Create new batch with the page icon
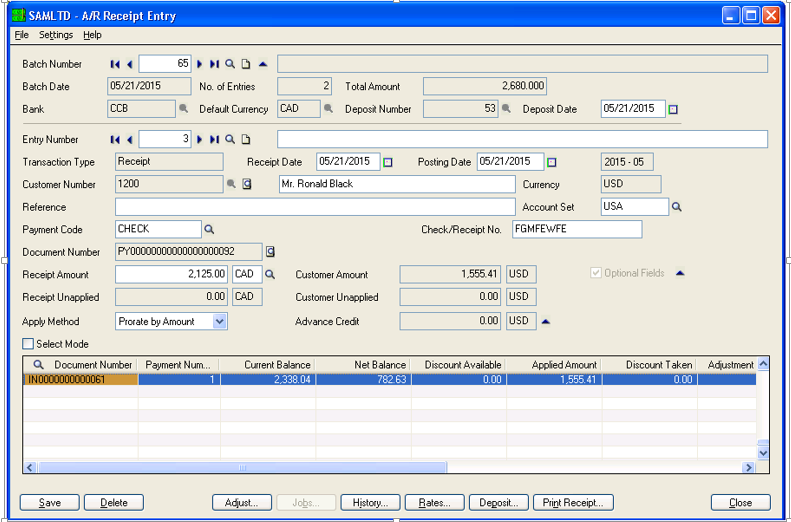 (246, 64)
